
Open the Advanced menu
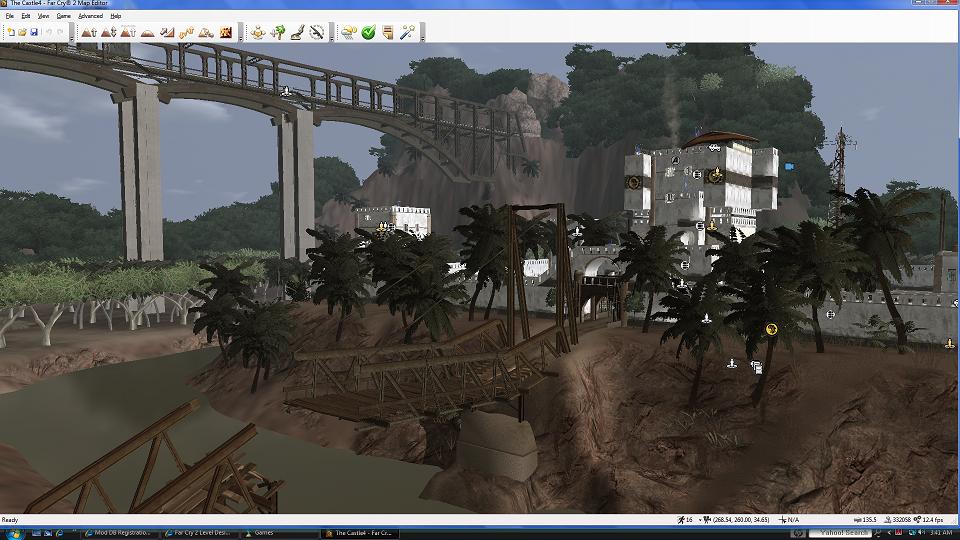[x=91, y=16]
